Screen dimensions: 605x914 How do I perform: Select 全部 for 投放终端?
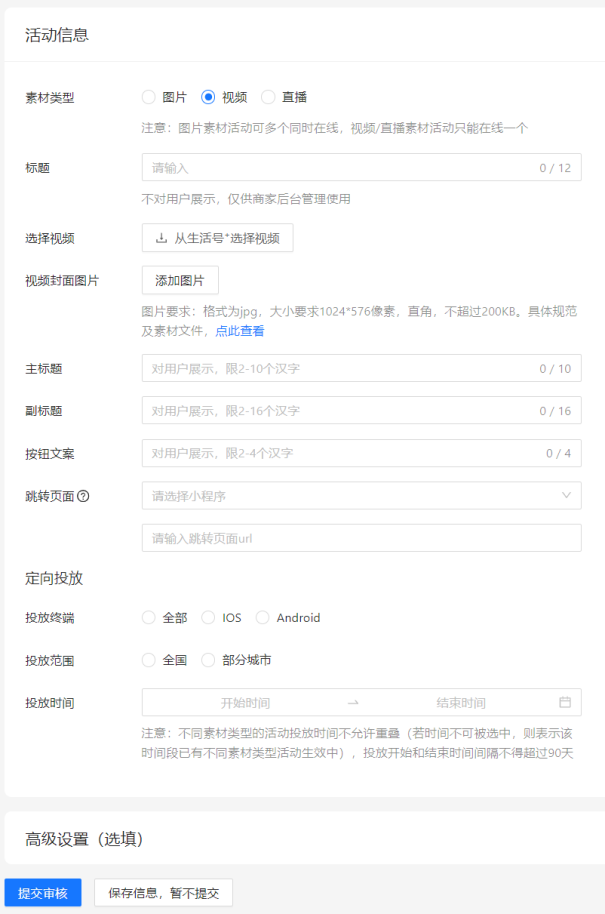pos(149,618)
